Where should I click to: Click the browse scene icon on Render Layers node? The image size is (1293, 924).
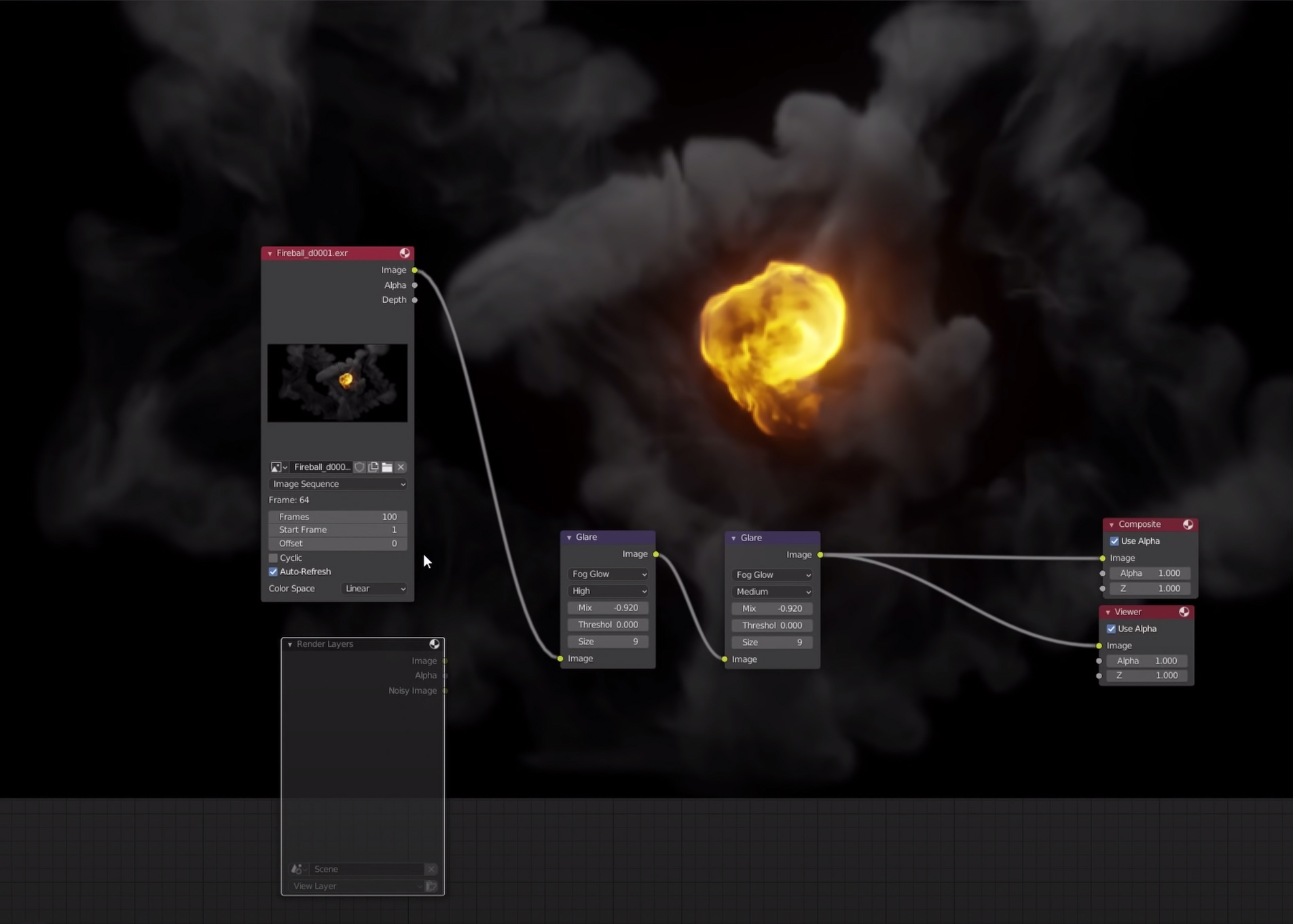click(298, 869)
